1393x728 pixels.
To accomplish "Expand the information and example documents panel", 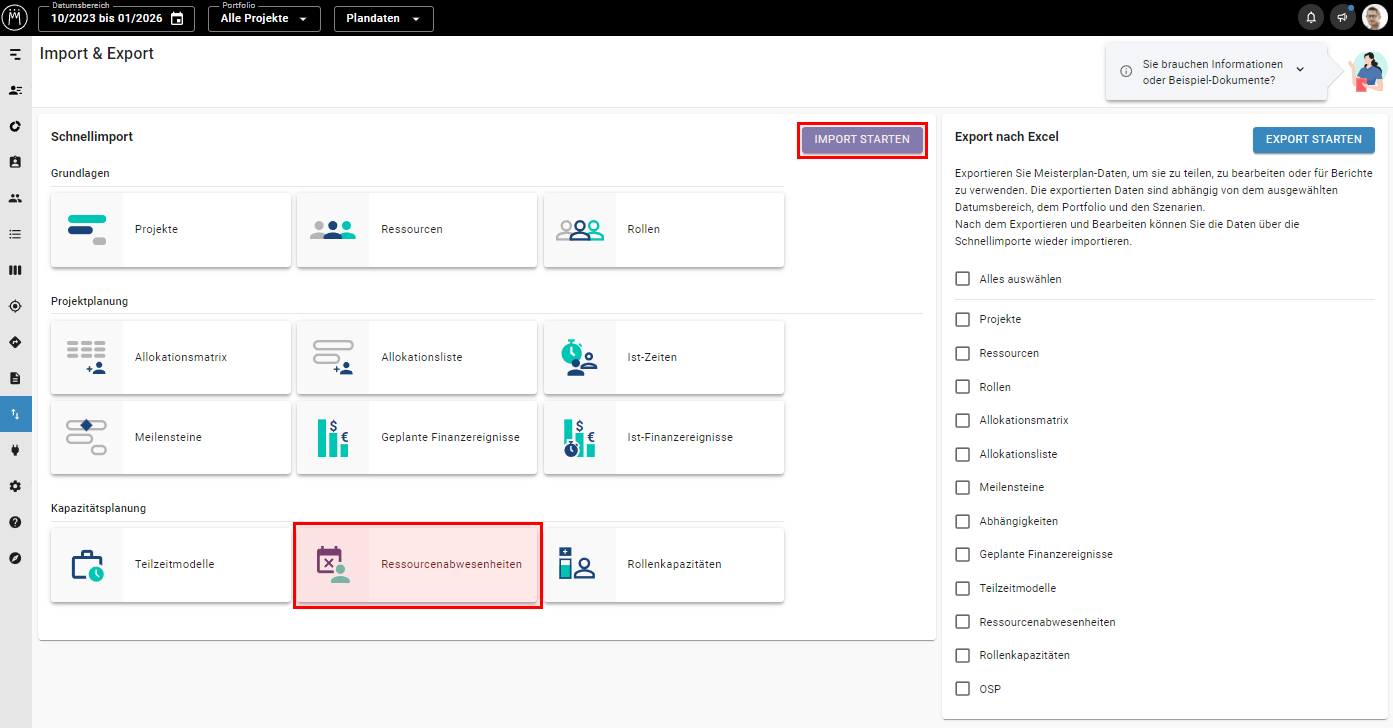I will tap(1300, 69).
